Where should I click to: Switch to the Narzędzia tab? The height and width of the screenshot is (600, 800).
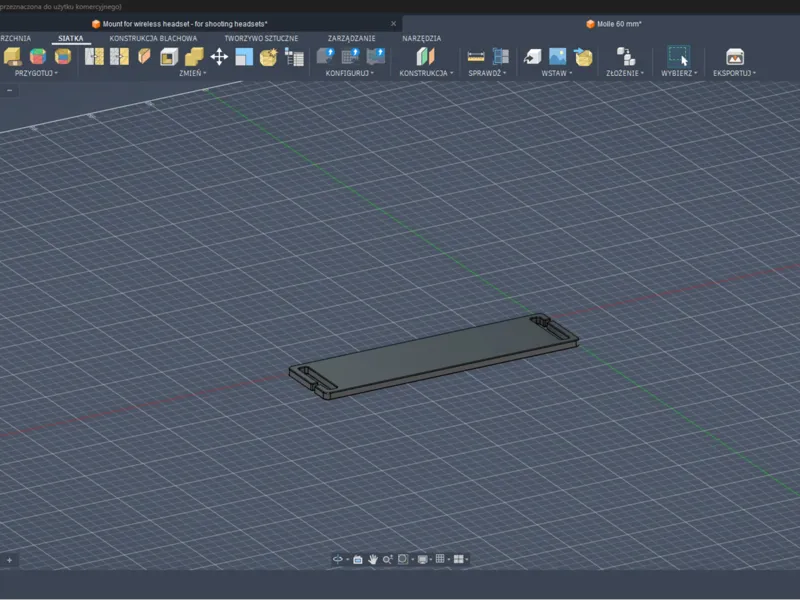(421, 38)
